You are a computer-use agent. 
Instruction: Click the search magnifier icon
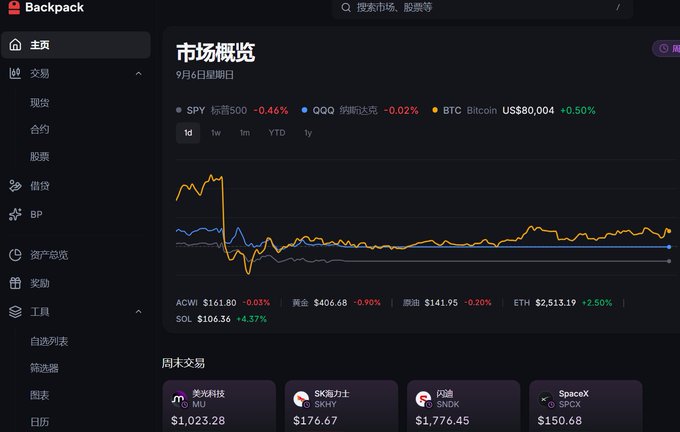pos(346,7)
